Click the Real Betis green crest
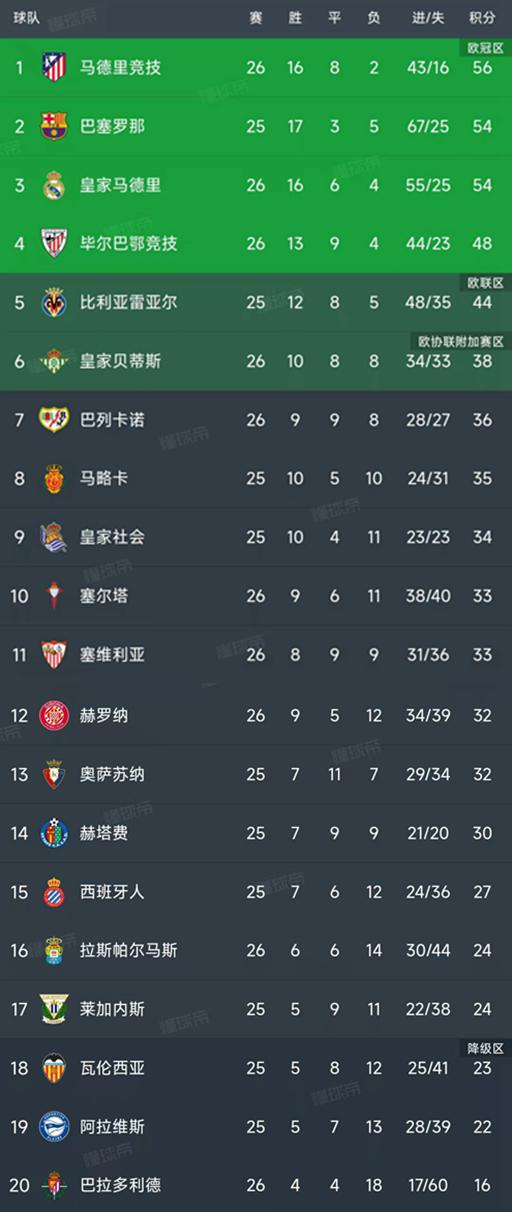 [53, 361]
